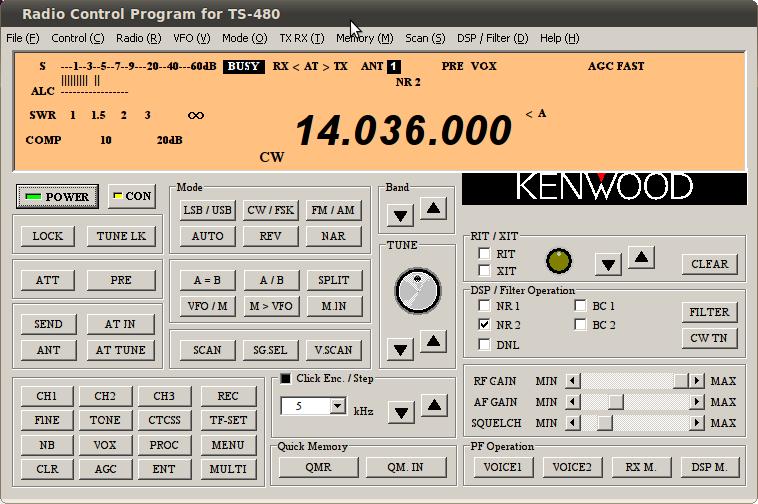The image size is (758, 504).
Task: Click the FILTER button
Action: point(709,312)
